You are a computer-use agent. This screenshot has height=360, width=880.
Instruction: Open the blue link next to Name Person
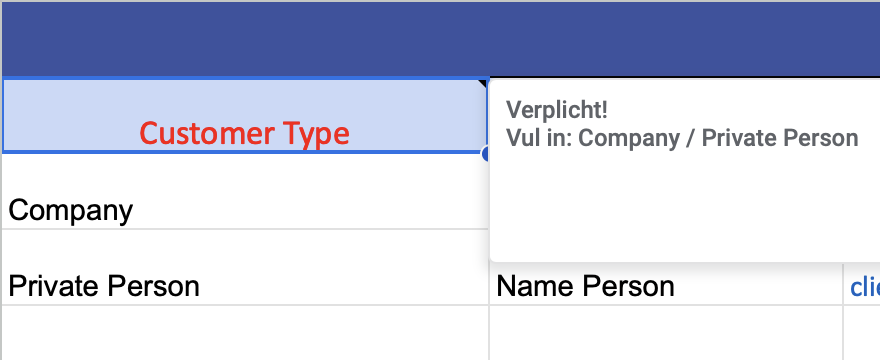click(x=865, y=286)
